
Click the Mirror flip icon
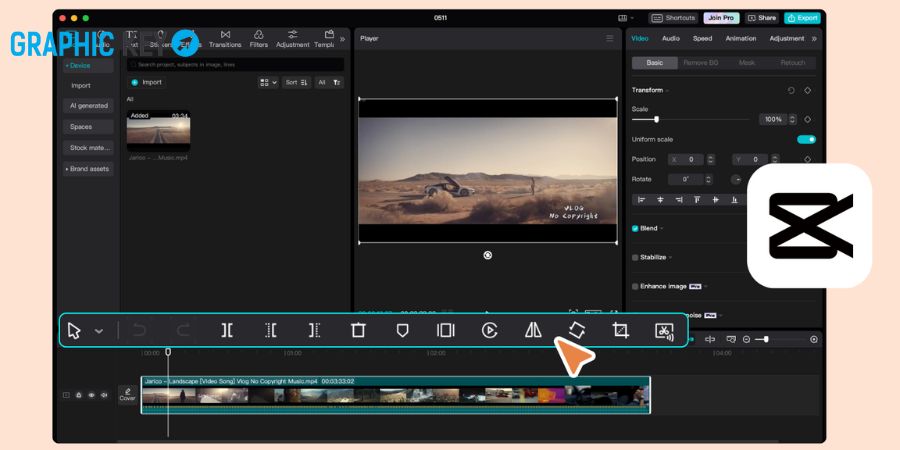[533, 330]
